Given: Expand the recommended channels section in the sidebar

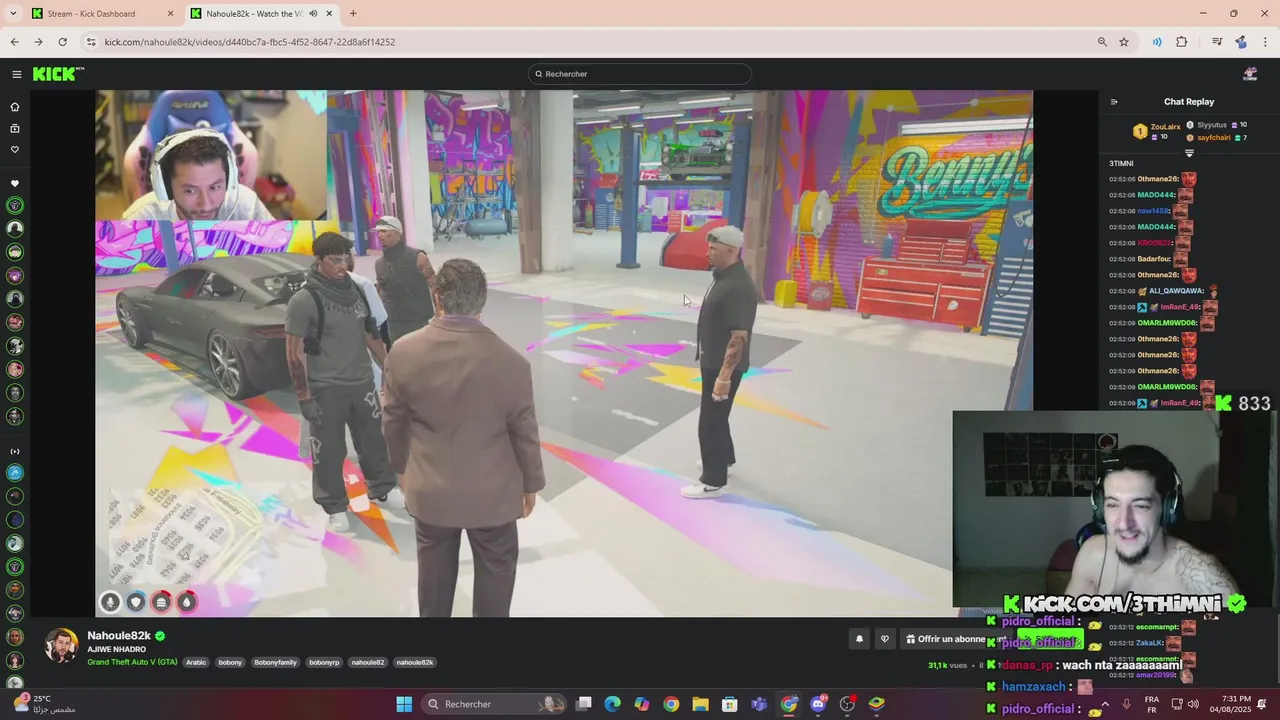Looking at the screenshot, I should point(15,451).
